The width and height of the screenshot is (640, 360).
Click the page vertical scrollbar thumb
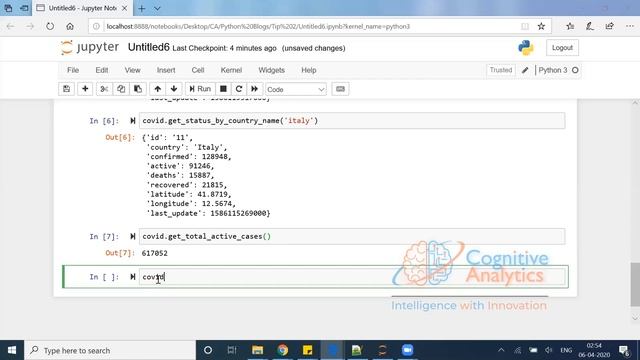click(x=635, y=284)
